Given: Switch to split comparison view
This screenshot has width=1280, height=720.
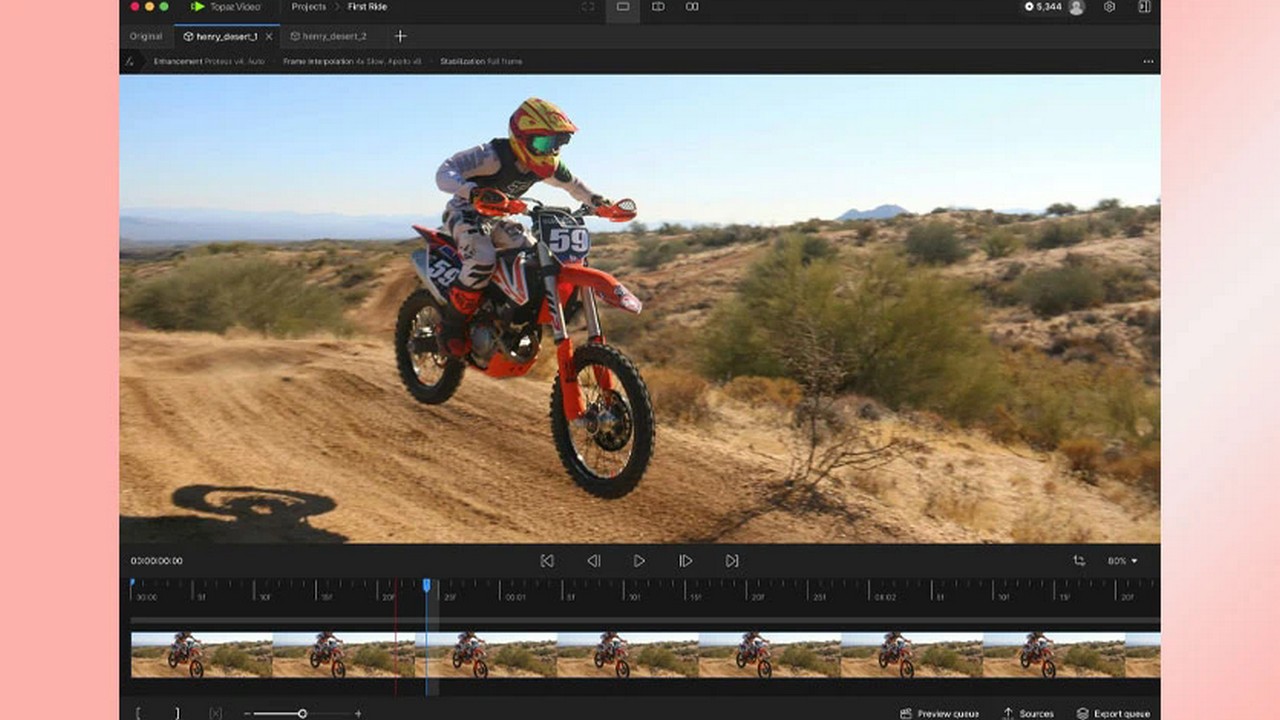Looking at the screenshot, I should pos(658,7).
